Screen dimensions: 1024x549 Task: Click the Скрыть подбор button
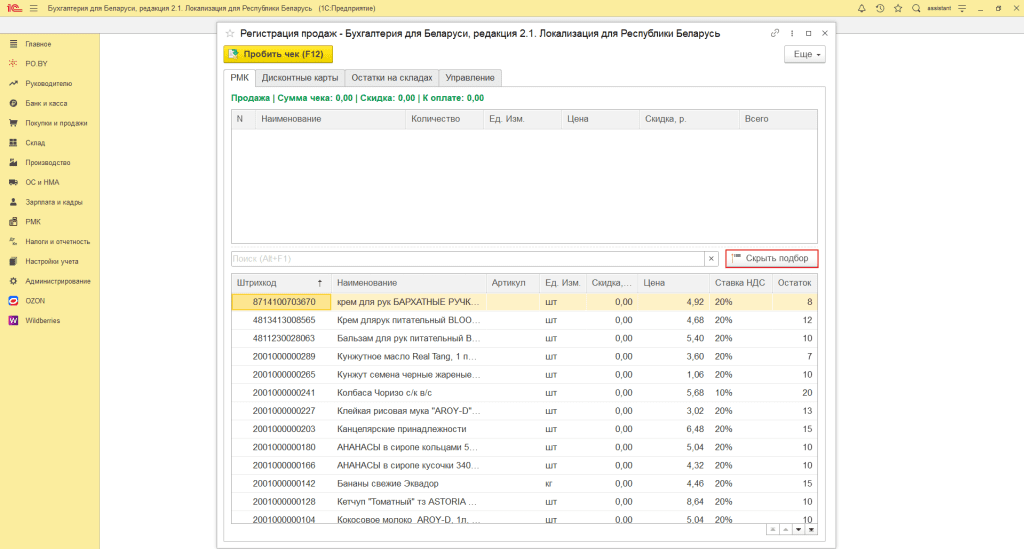pos(771,259)
